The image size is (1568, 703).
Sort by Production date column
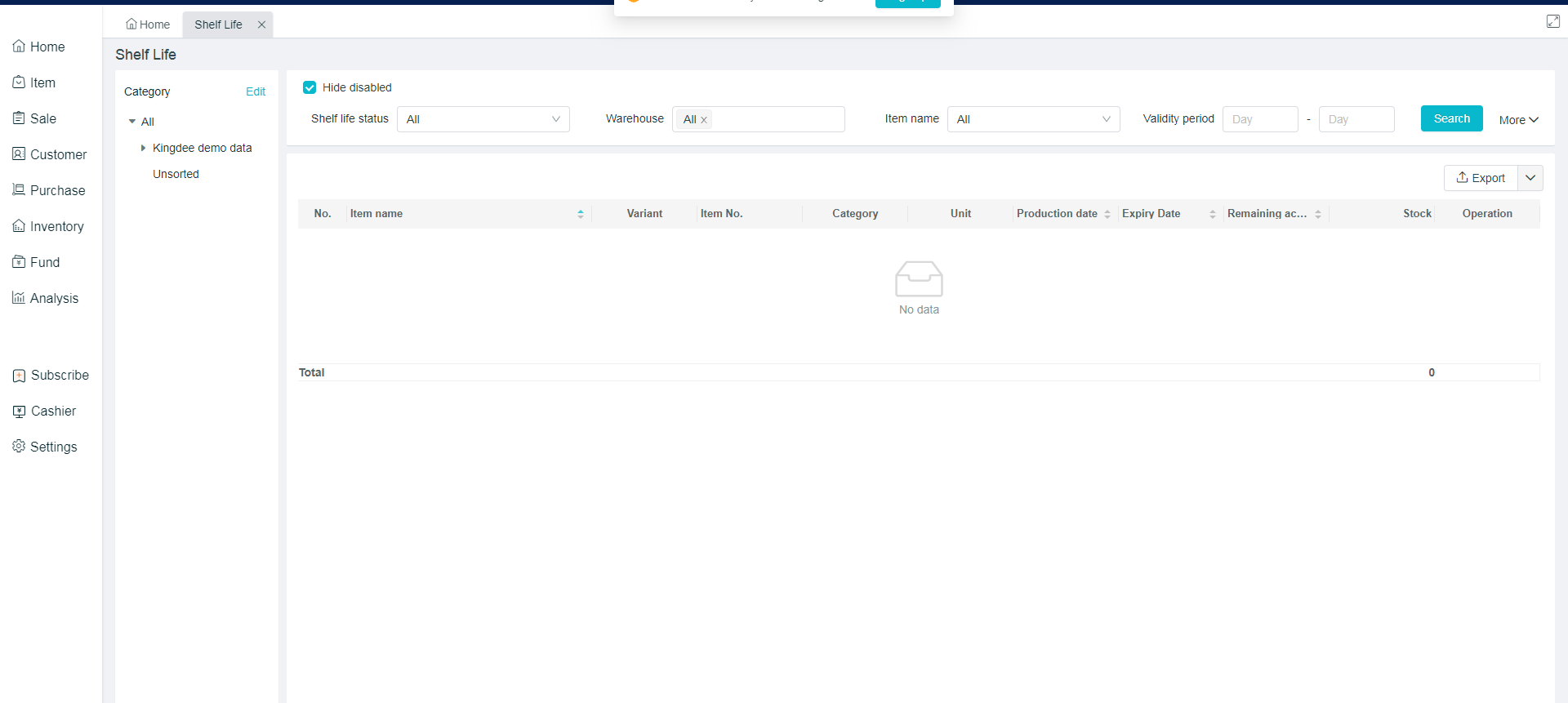1107,214
